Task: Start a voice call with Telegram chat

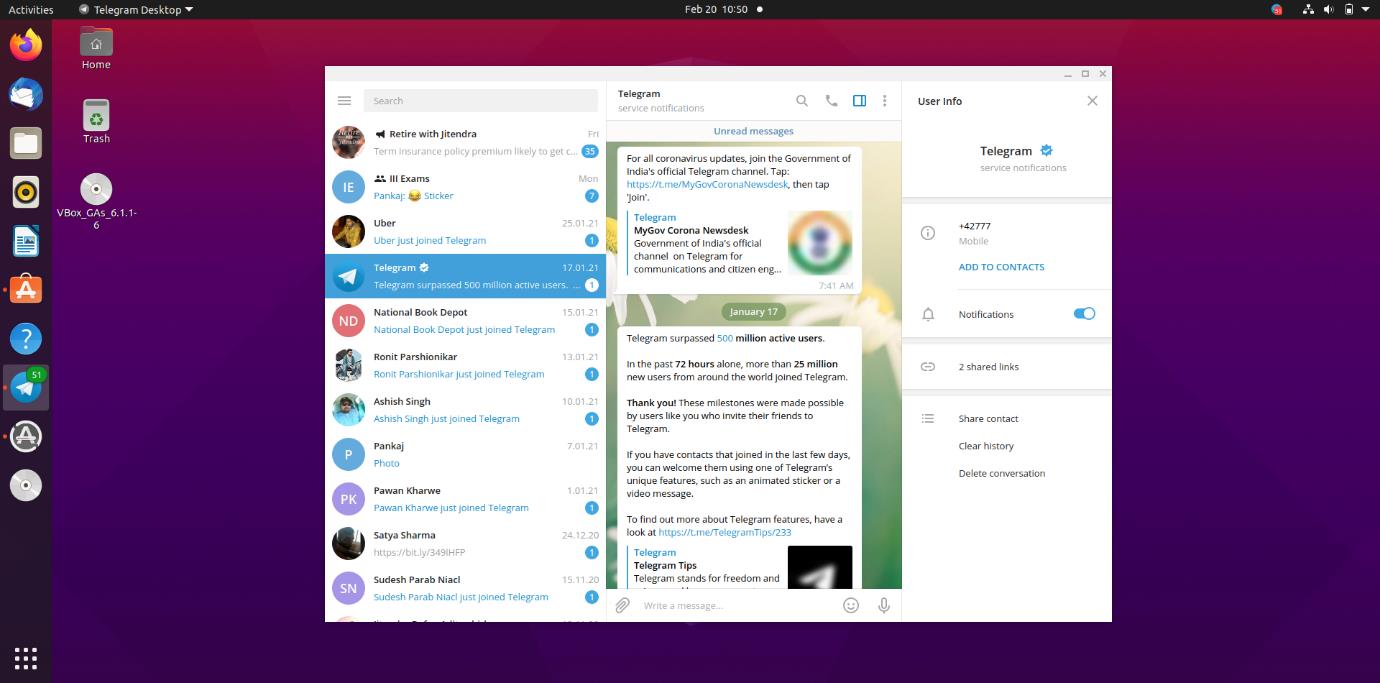Action: point(830,101)
